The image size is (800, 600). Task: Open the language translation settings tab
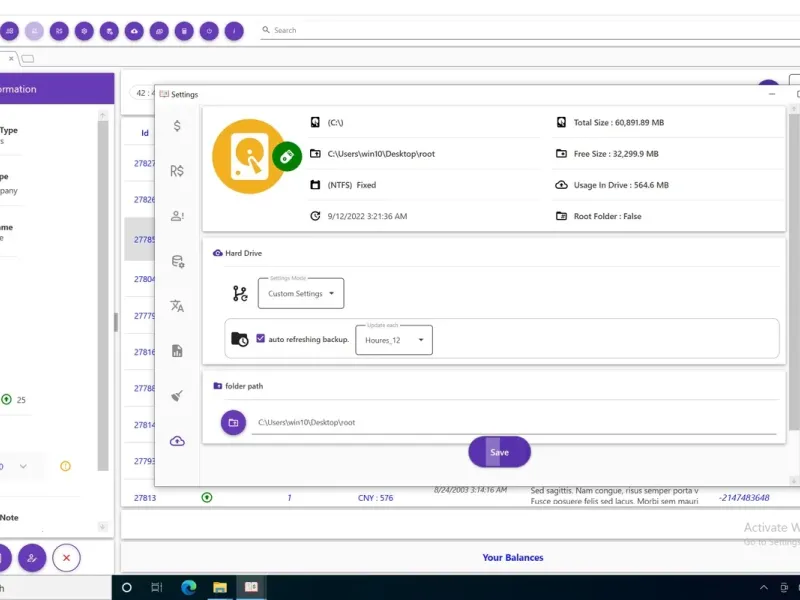pyautogui.click(x=177, y=306)
